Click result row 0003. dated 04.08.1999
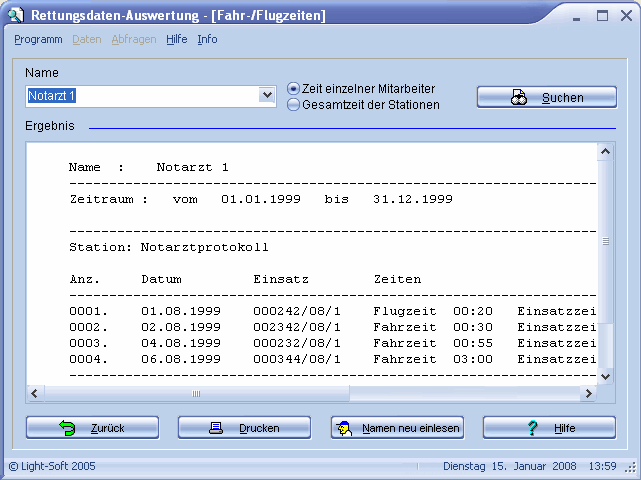641x480 pixels. [x=332, y=343]
